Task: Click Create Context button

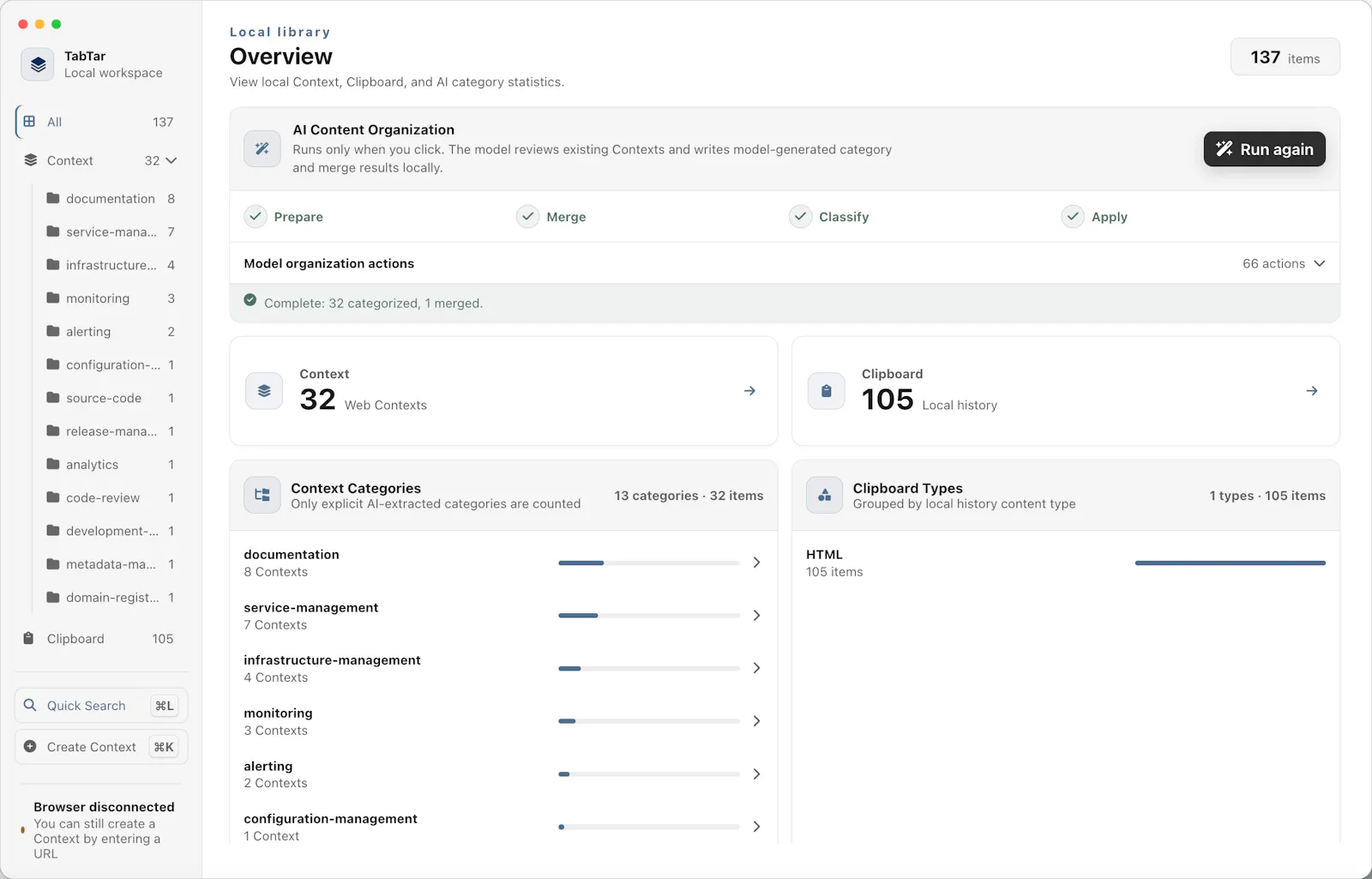Action: 101,747
